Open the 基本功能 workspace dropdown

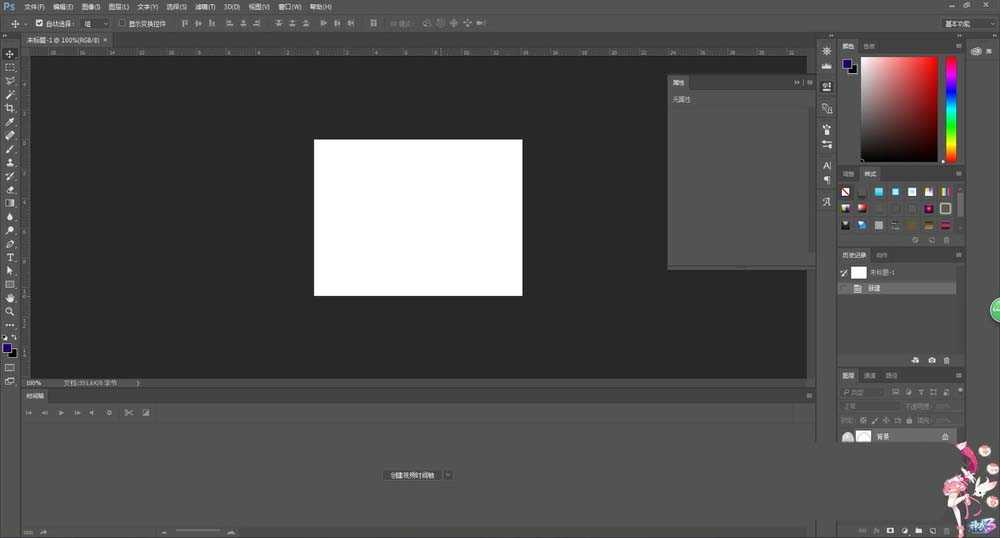(968, 22)
